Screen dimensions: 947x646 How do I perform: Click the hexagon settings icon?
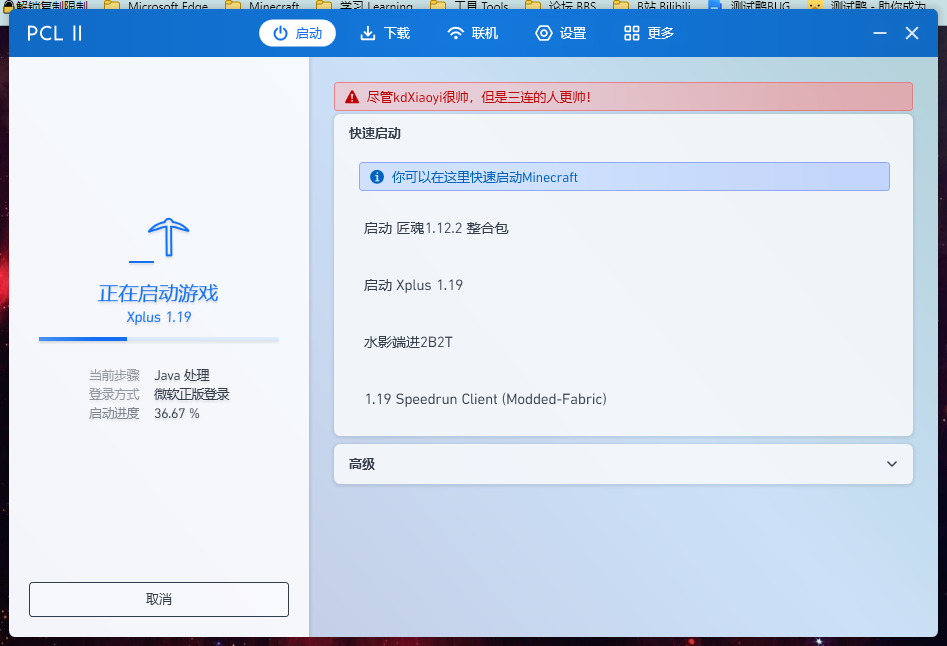click(544, 33)
